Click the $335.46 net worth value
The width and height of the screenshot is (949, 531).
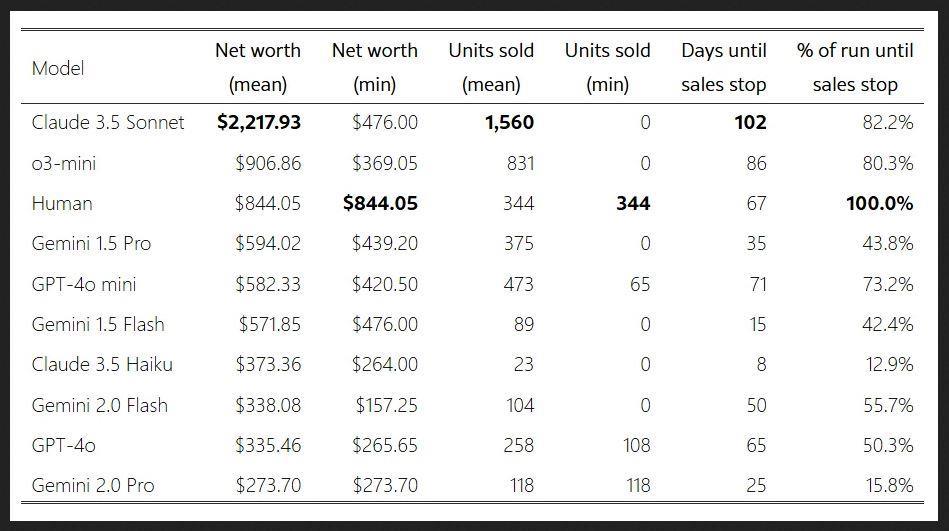click(267, 445)
